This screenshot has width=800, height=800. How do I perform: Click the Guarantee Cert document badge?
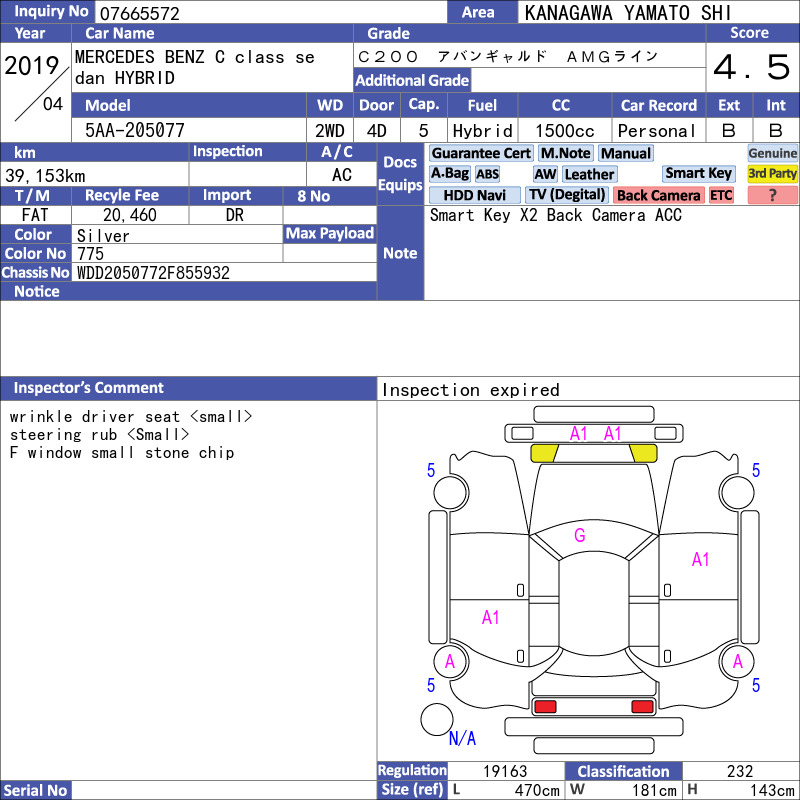tap(481, 153)
